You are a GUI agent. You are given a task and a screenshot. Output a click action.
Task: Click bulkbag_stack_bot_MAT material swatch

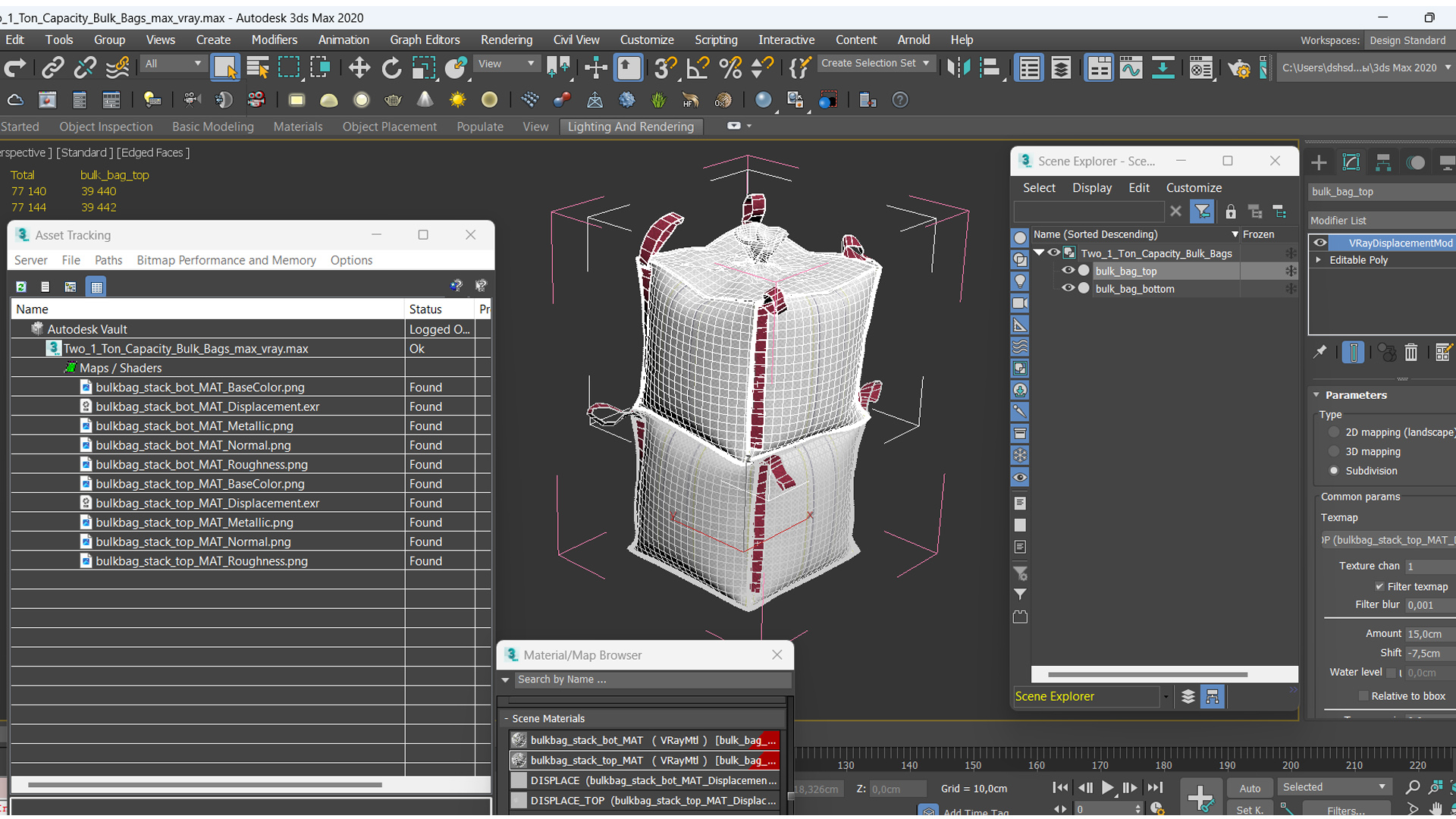coord(519,740)
